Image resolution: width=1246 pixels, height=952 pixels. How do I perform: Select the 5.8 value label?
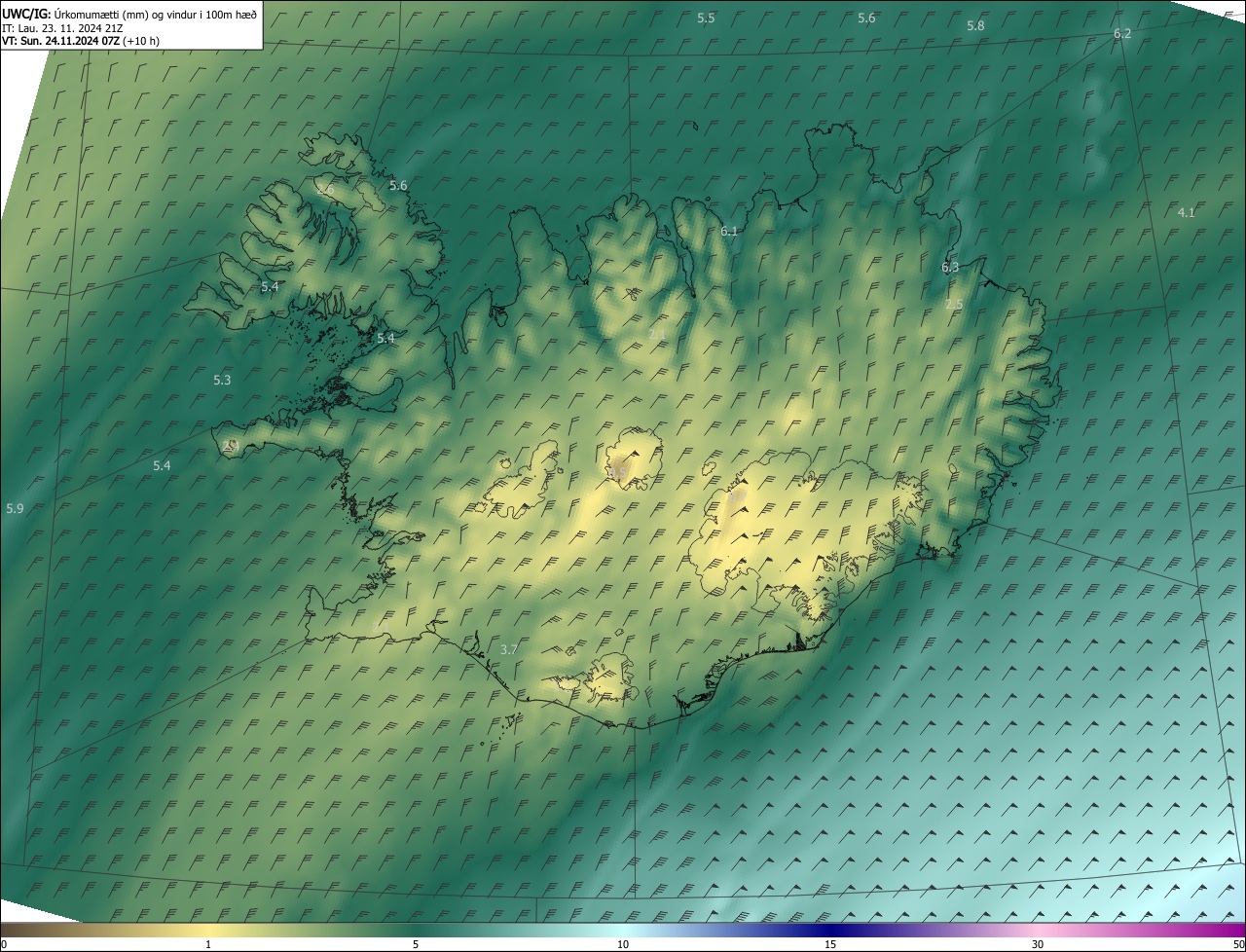975,26
